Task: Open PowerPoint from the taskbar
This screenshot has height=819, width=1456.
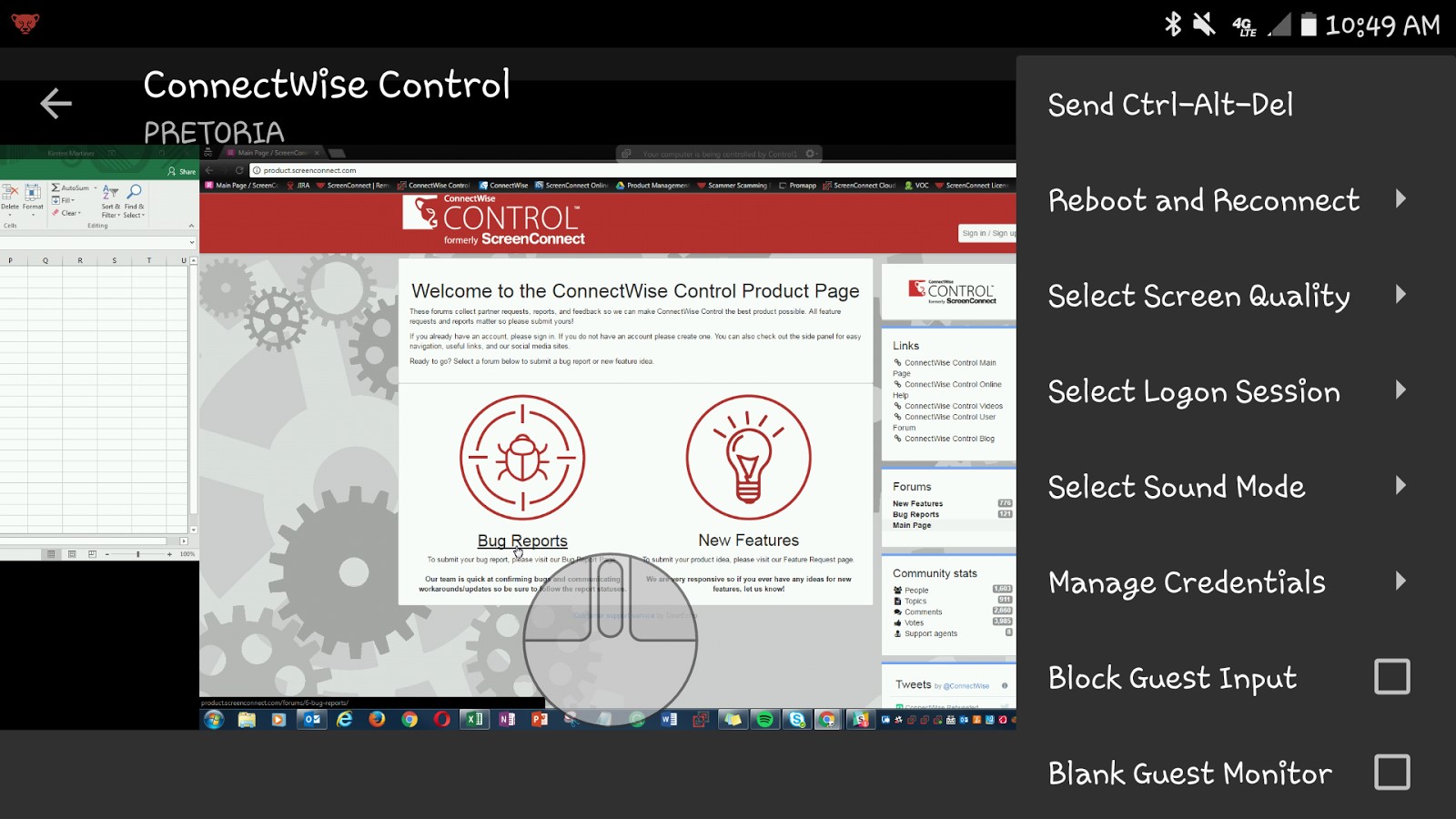Action: [x=539, y=720]
